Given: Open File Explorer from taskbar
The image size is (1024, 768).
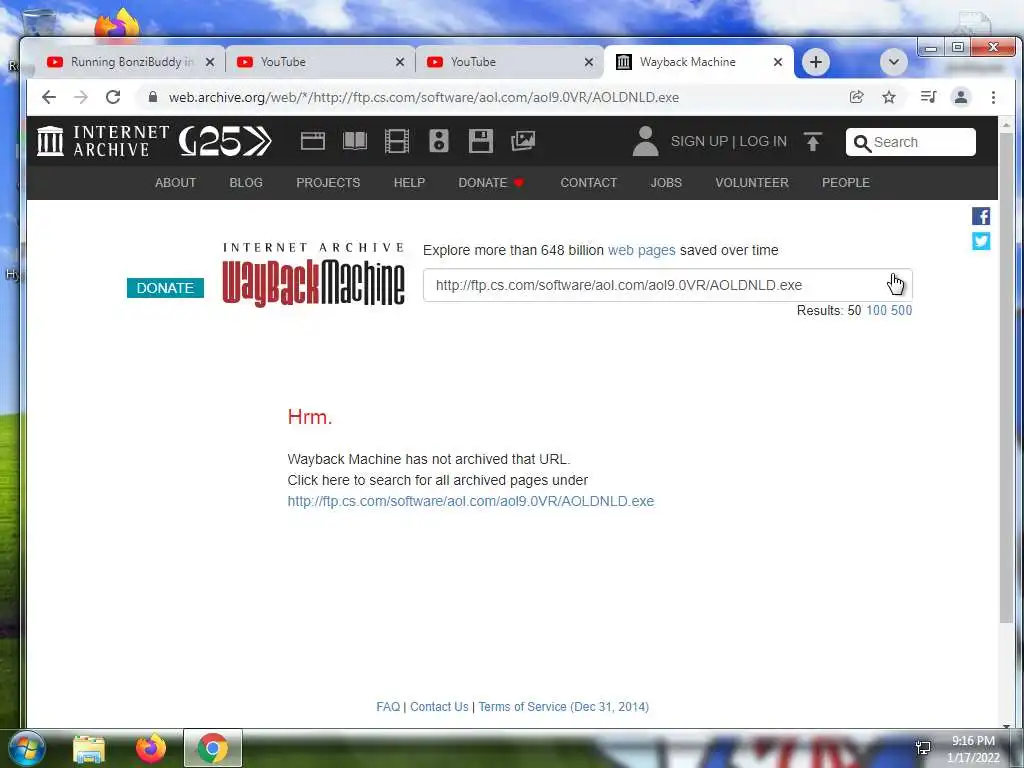Looking at the screenshot, I should coord(89,749).
